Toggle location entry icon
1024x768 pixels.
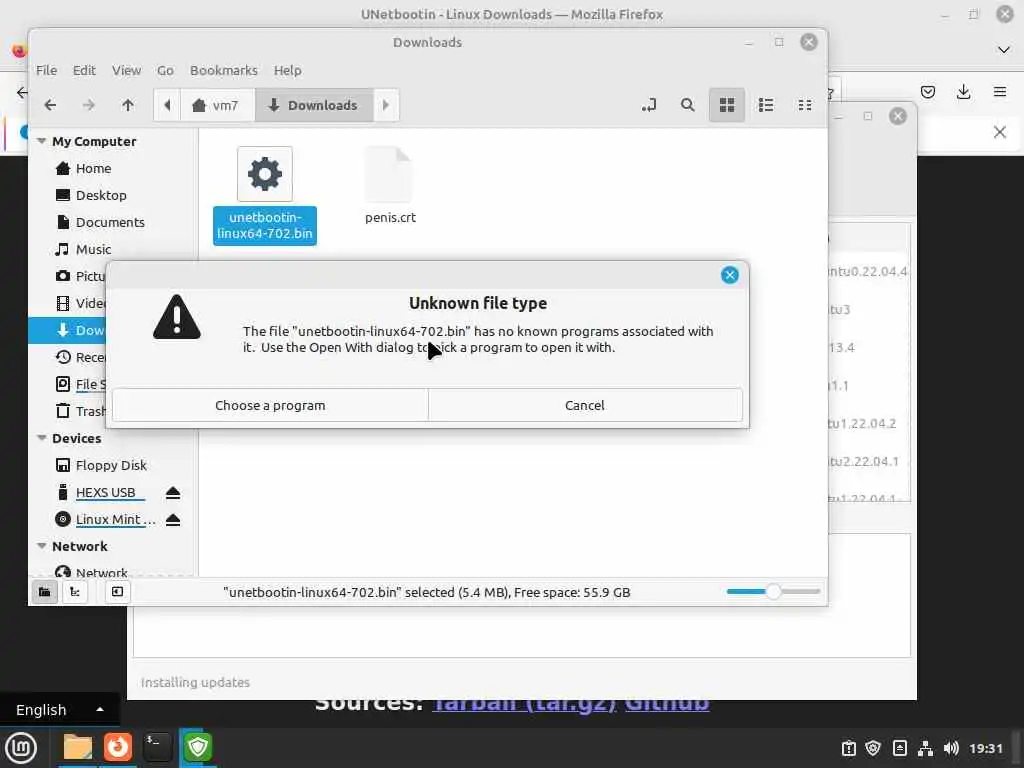(x=648, y=105)
